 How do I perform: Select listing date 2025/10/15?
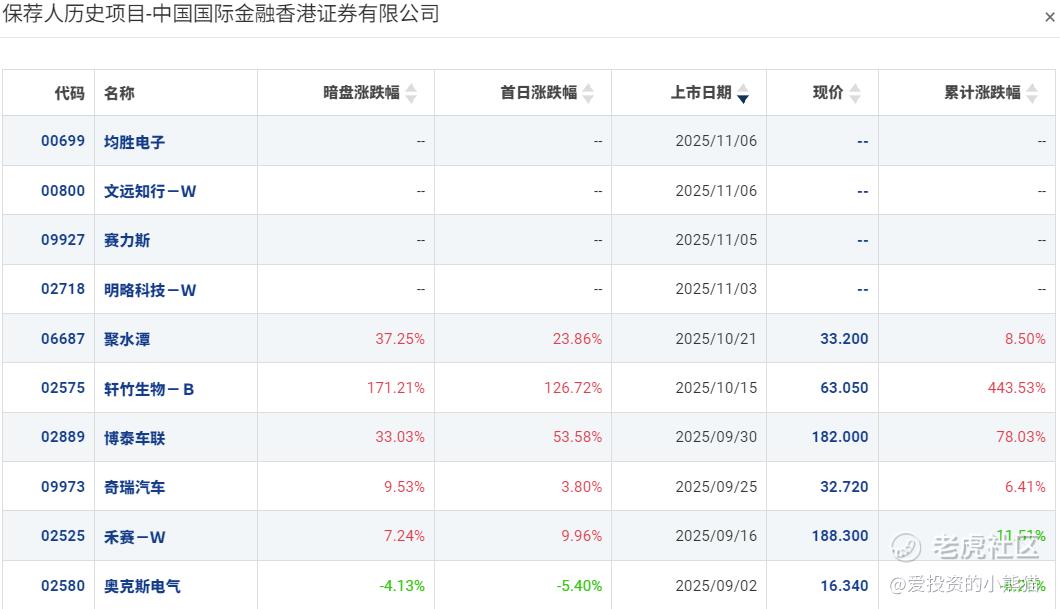point(716,387)
